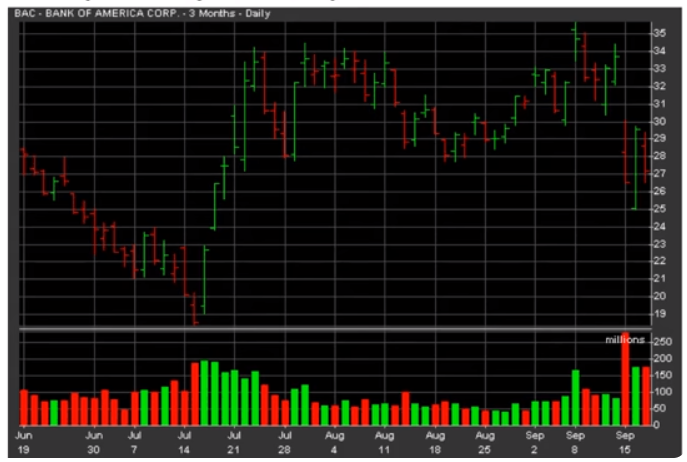687x462 pixels.
Task: Click price axis label 27
Action: pos(660,173)
